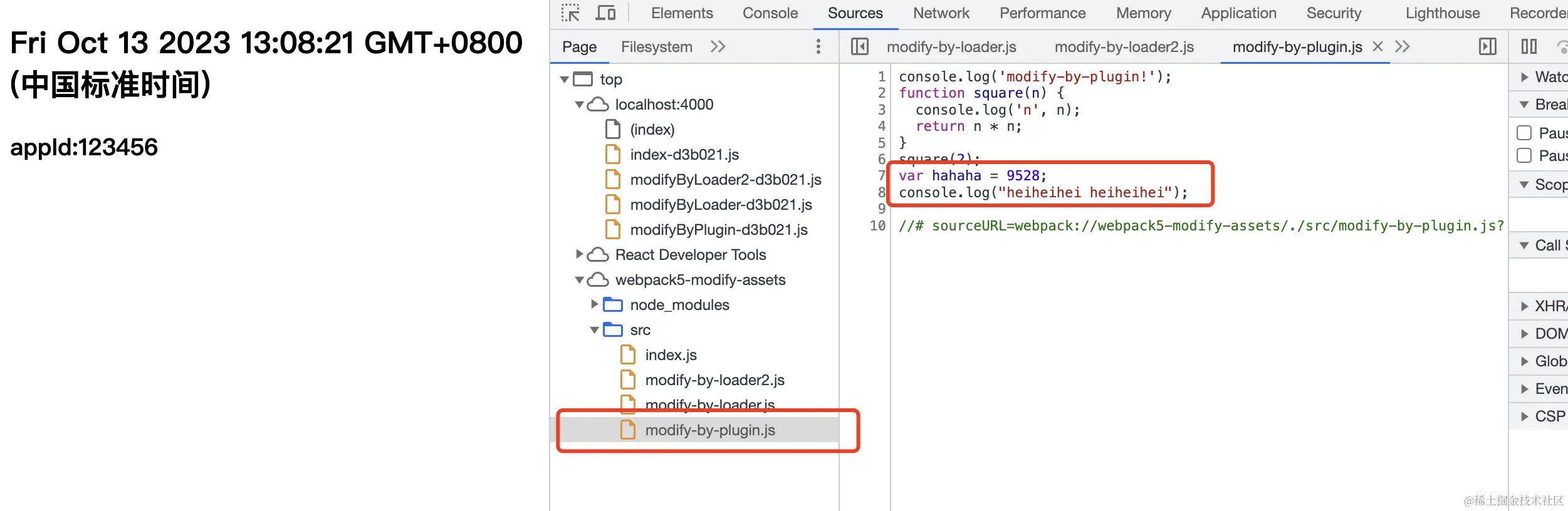Click the localhost:4000 cloud icon
The image size is (1568, 511).
598,104
